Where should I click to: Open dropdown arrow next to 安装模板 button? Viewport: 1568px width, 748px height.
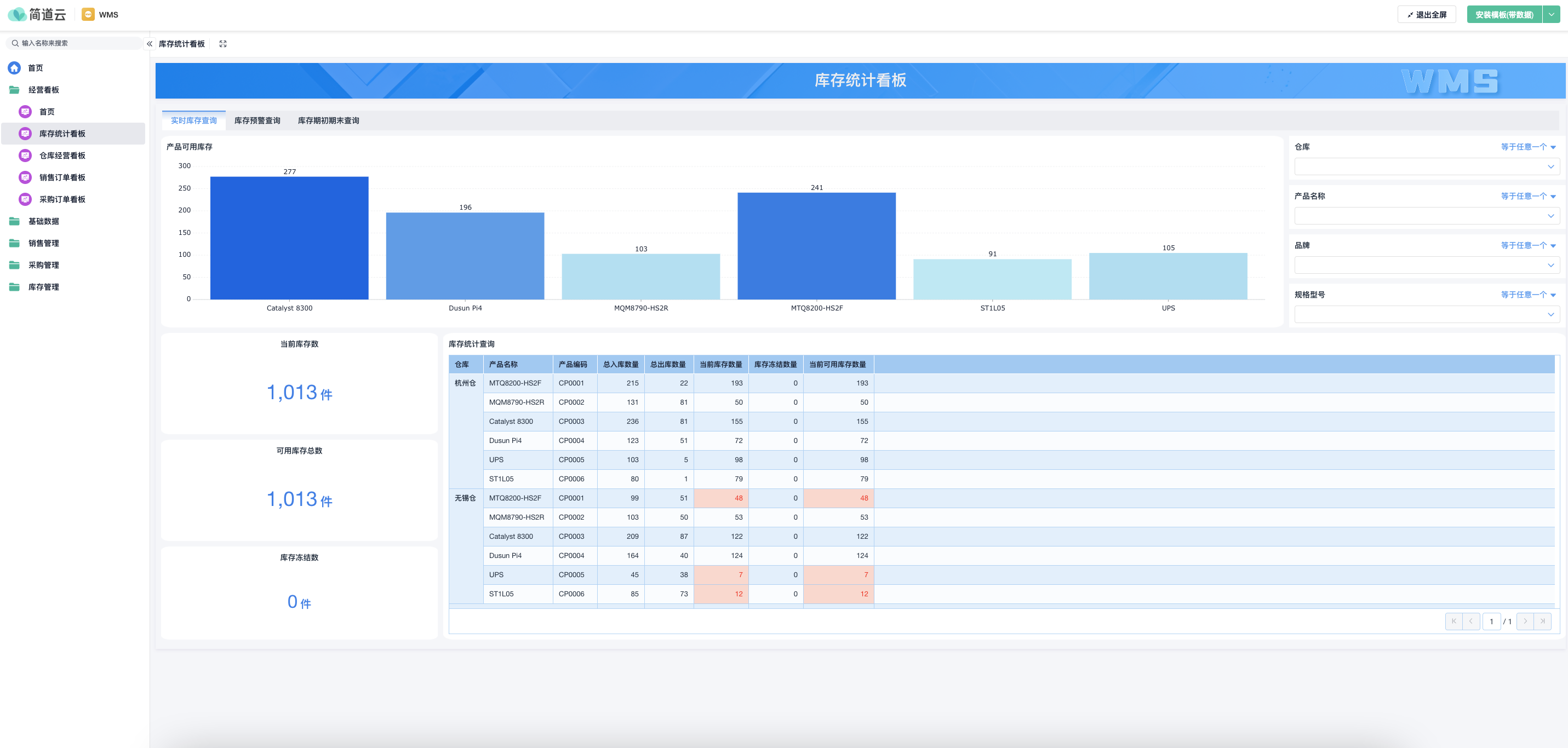pos(1551,15)
